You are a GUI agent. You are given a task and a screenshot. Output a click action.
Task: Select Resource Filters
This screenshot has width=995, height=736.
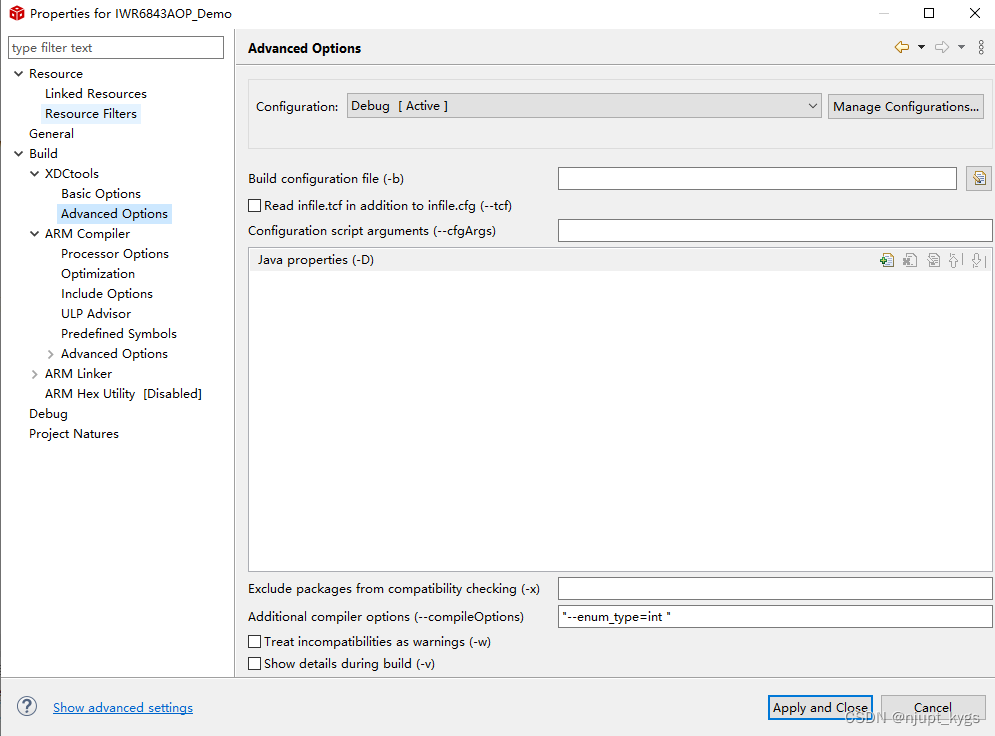[91, 114]
